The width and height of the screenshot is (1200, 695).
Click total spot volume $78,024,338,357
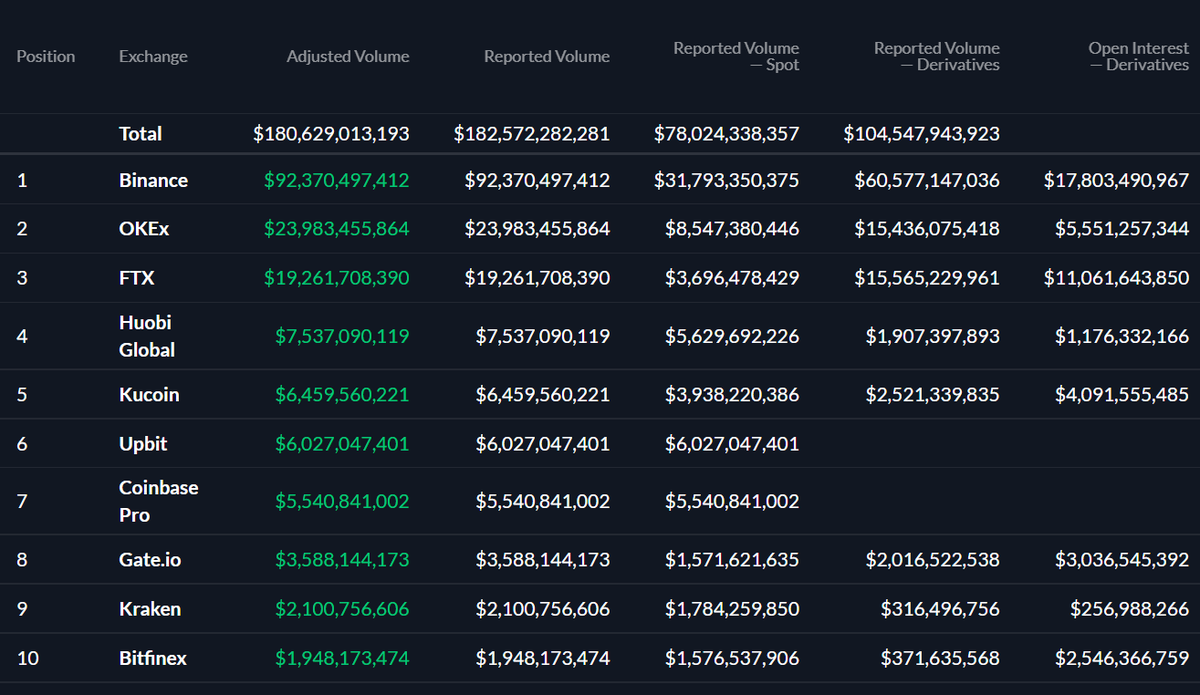click(x=727, y=134)
